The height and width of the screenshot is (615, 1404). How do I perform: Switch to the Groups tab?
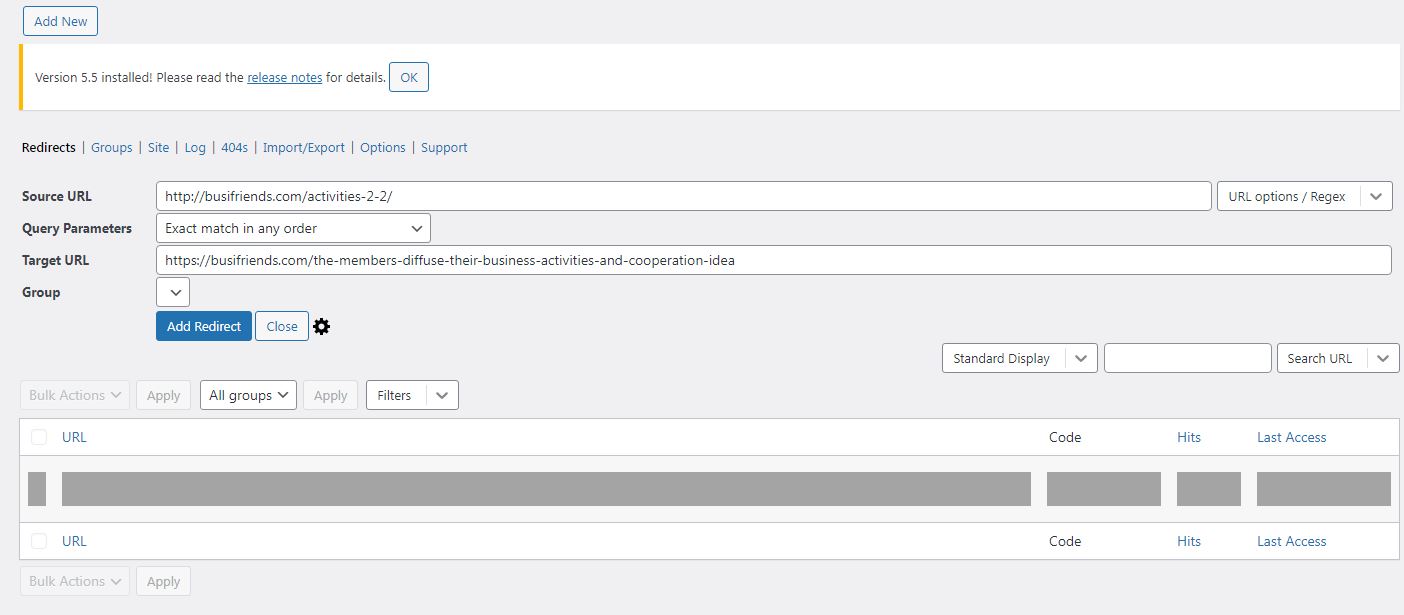(112, 147)
